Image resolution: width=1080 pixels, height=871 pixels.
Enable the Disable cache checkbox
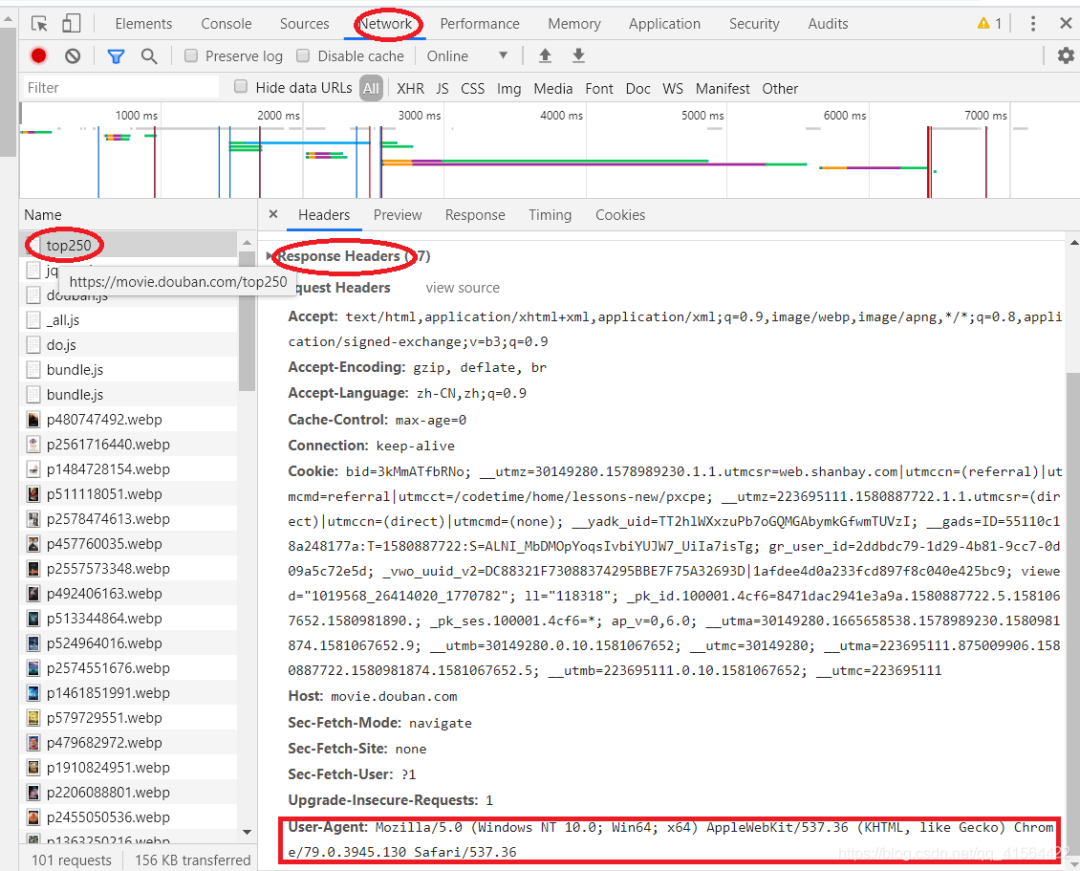(x=303, y=56)
